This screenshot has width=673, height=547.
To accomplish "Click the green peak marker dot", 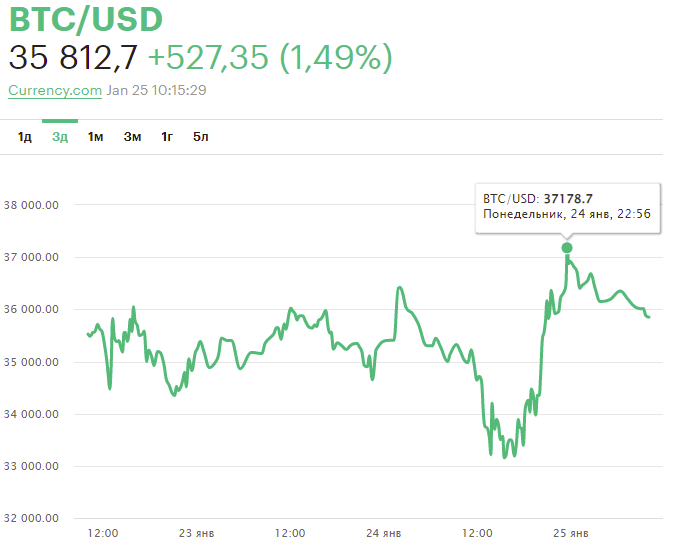I will [x=567, y=247].
